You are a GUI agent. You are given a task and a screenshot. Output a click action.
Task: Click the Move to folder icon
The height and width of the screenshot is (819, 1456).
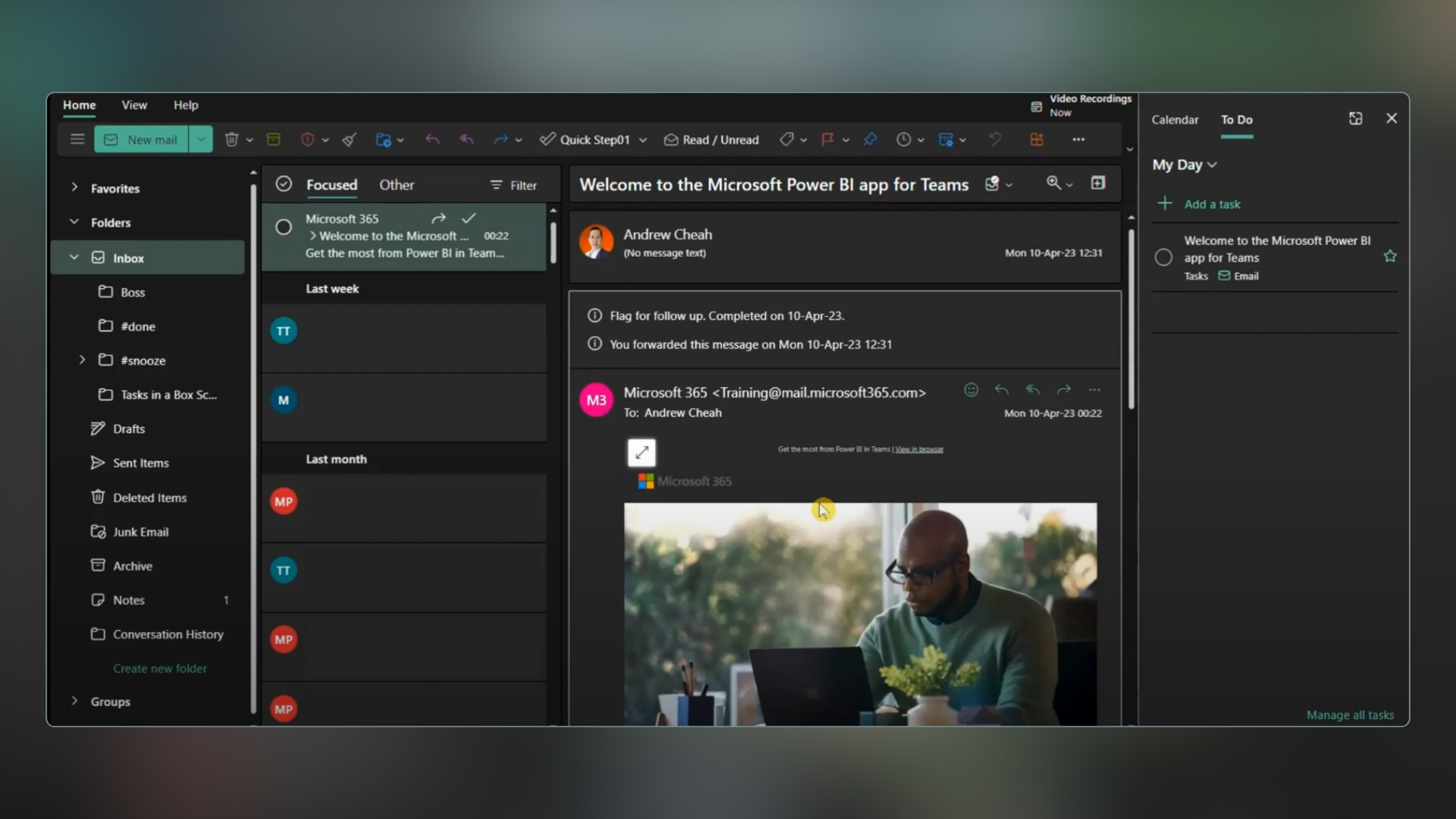383,140
